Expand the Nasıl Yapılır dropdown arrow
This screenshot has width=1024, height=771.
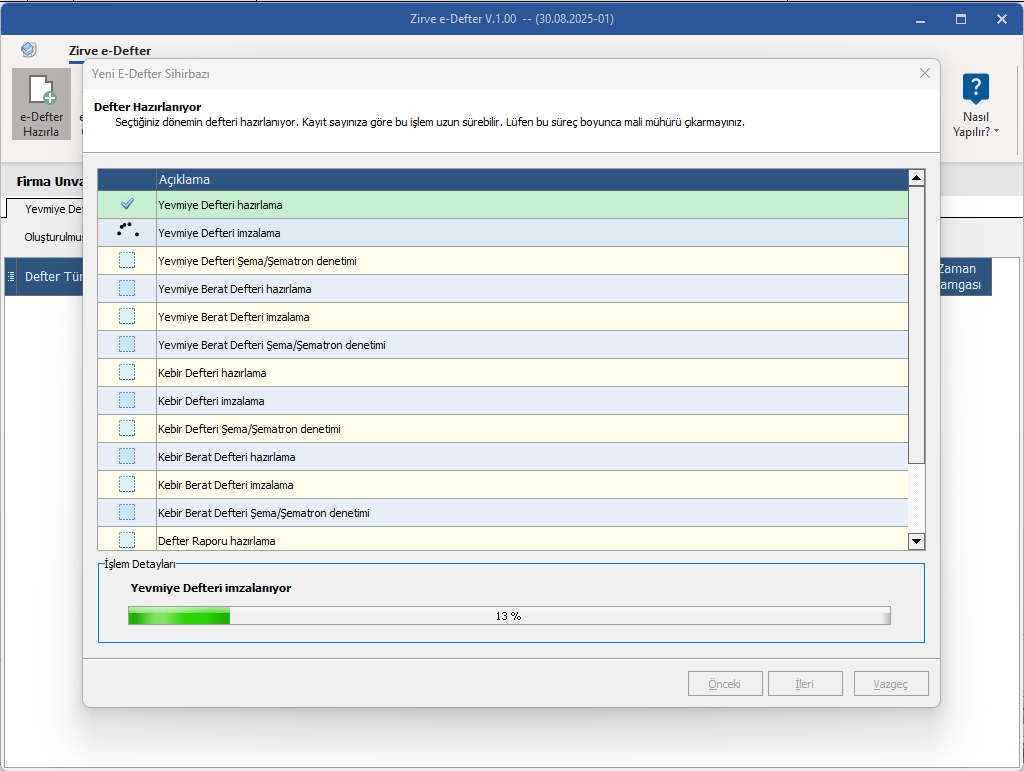point(997,131)
